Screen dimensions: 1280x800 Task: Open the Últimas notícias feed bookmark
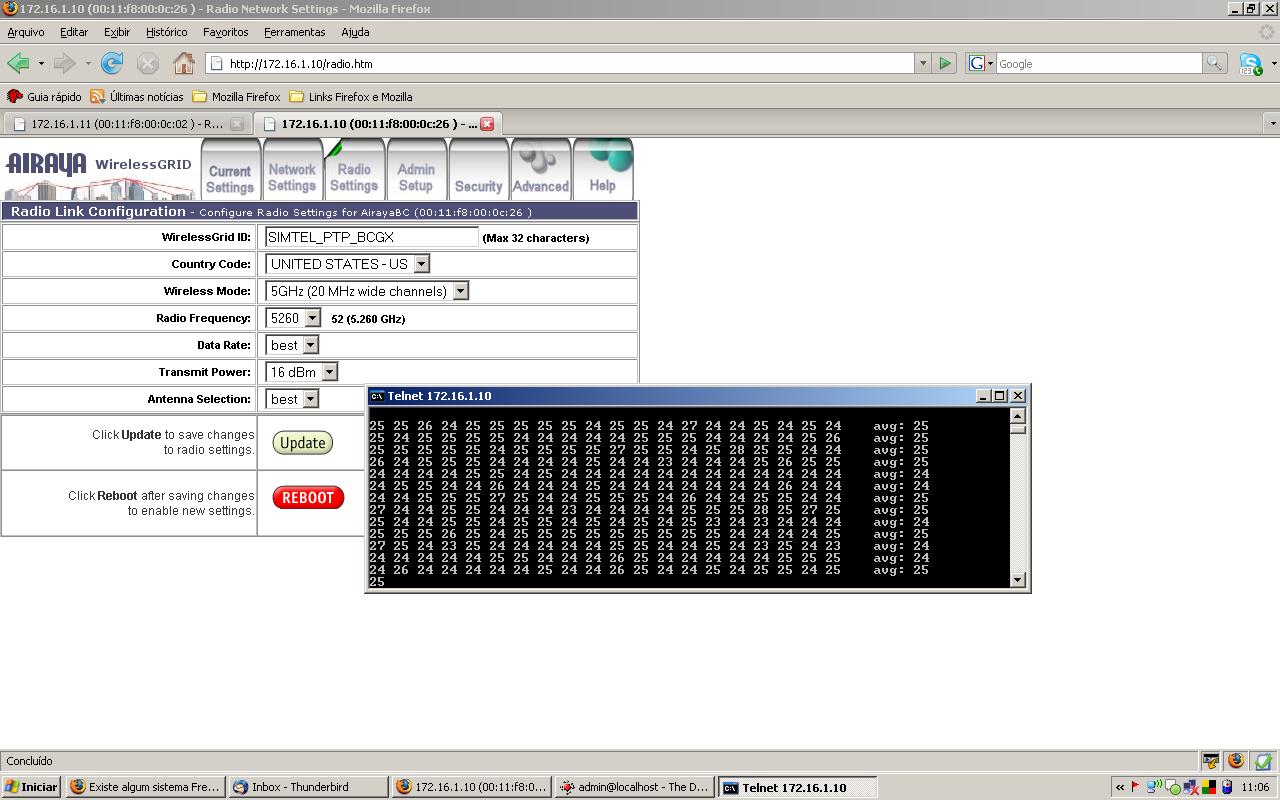pos(137,97)
